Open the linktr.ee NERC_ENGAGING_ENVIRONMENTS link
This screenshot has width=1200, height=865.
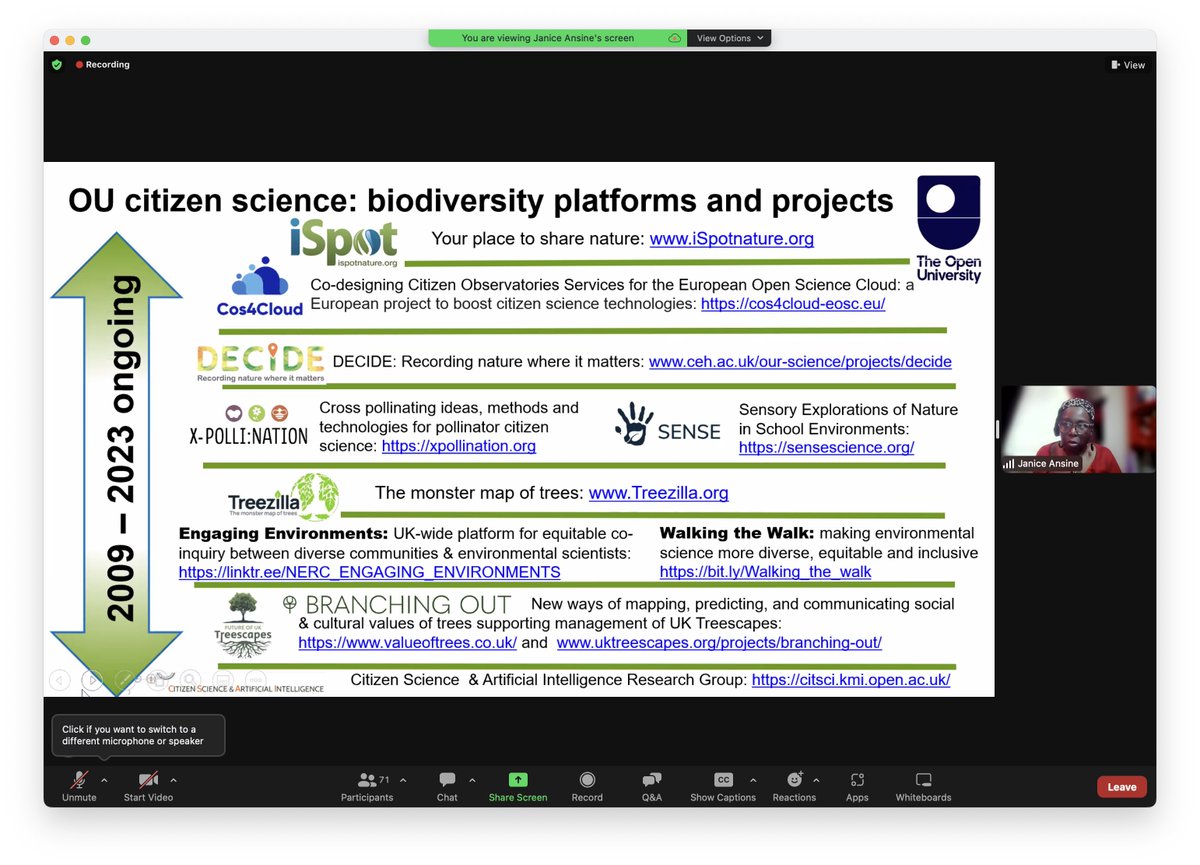(369, 572)
